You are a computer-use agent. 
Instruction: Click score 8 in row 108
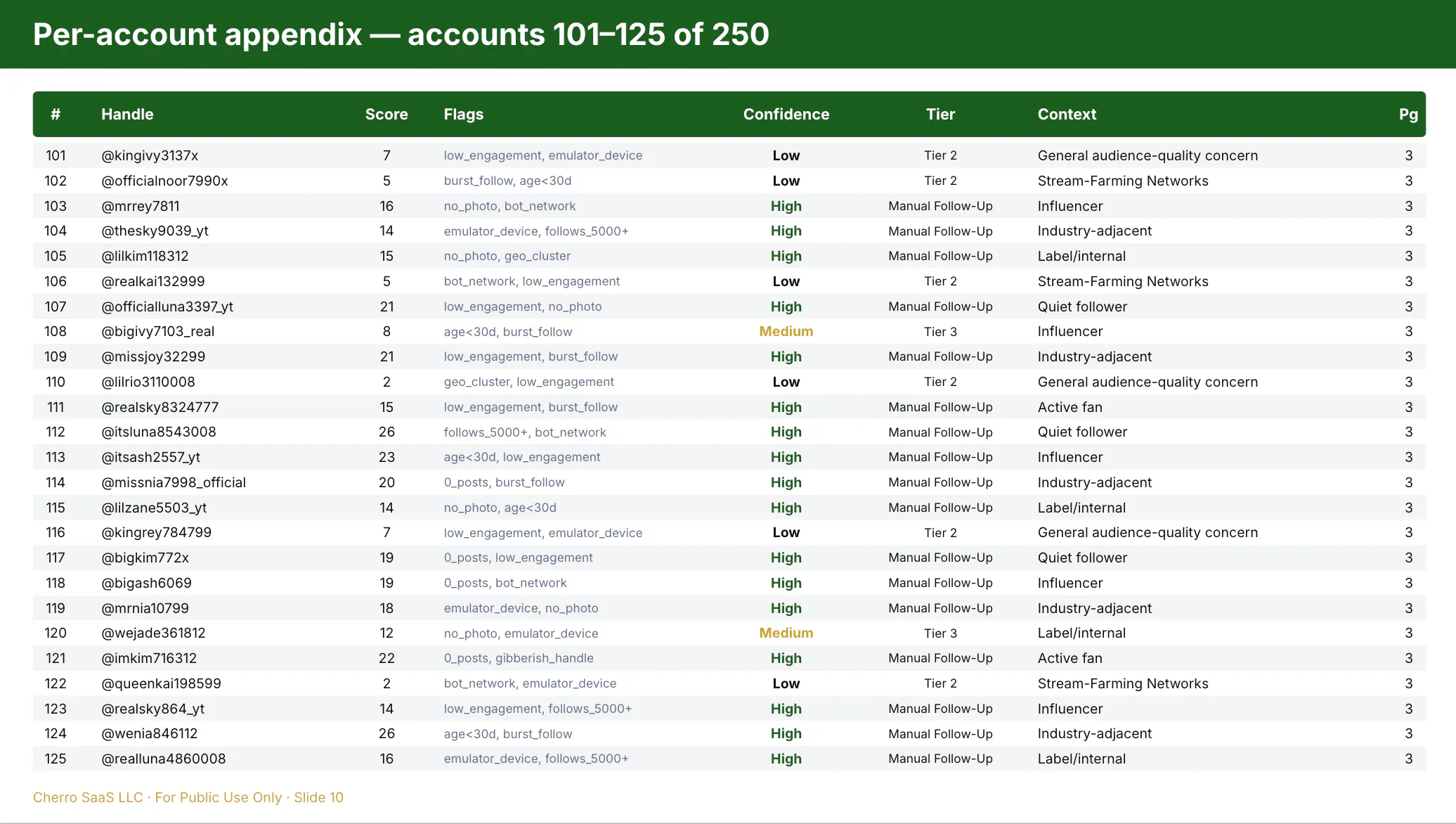tap(386, 331)
